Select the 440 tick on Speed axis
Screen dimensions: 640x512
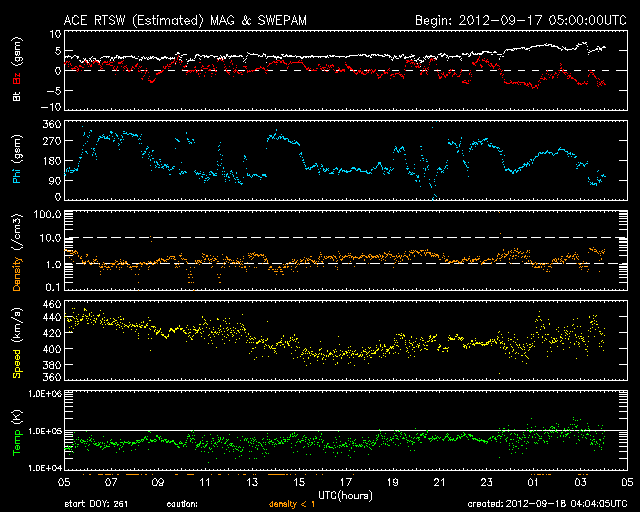pos(52,317)
